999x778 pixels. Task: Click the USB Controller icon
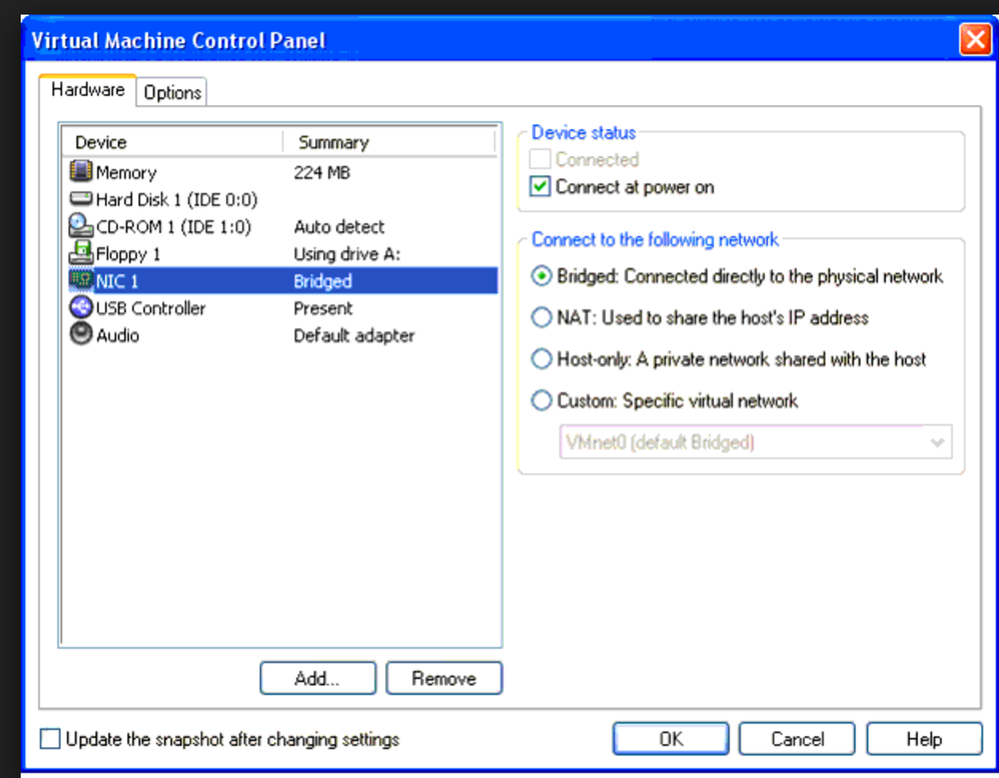tap(81, 308)
